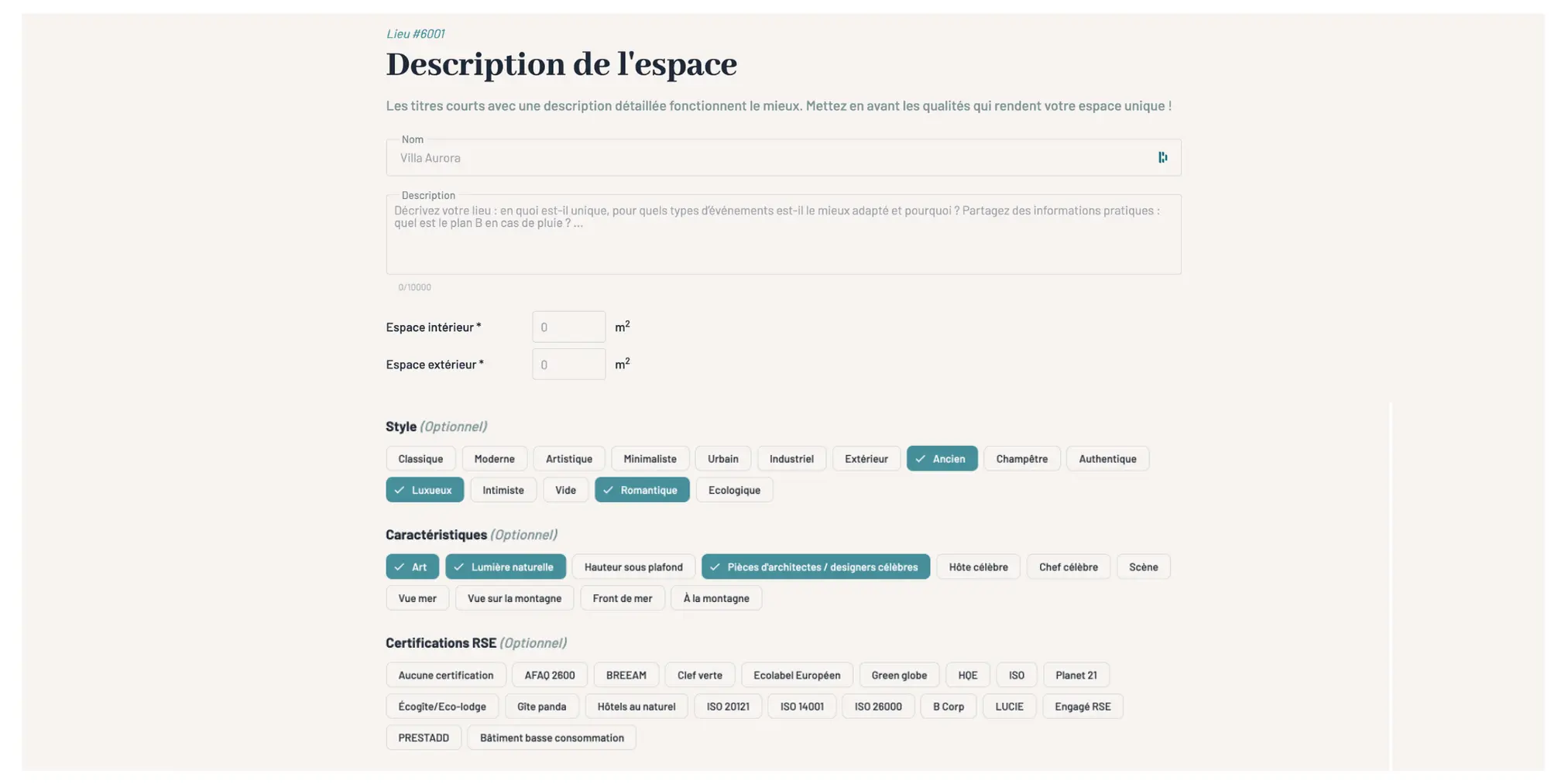Choose the B Corp certification

click(948, 707)
